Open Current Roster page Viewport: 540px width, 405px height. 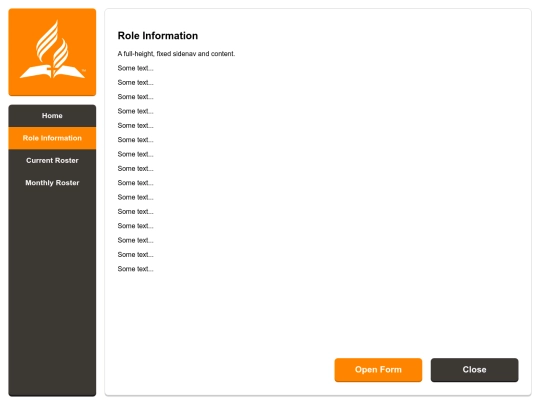point(52,160)
